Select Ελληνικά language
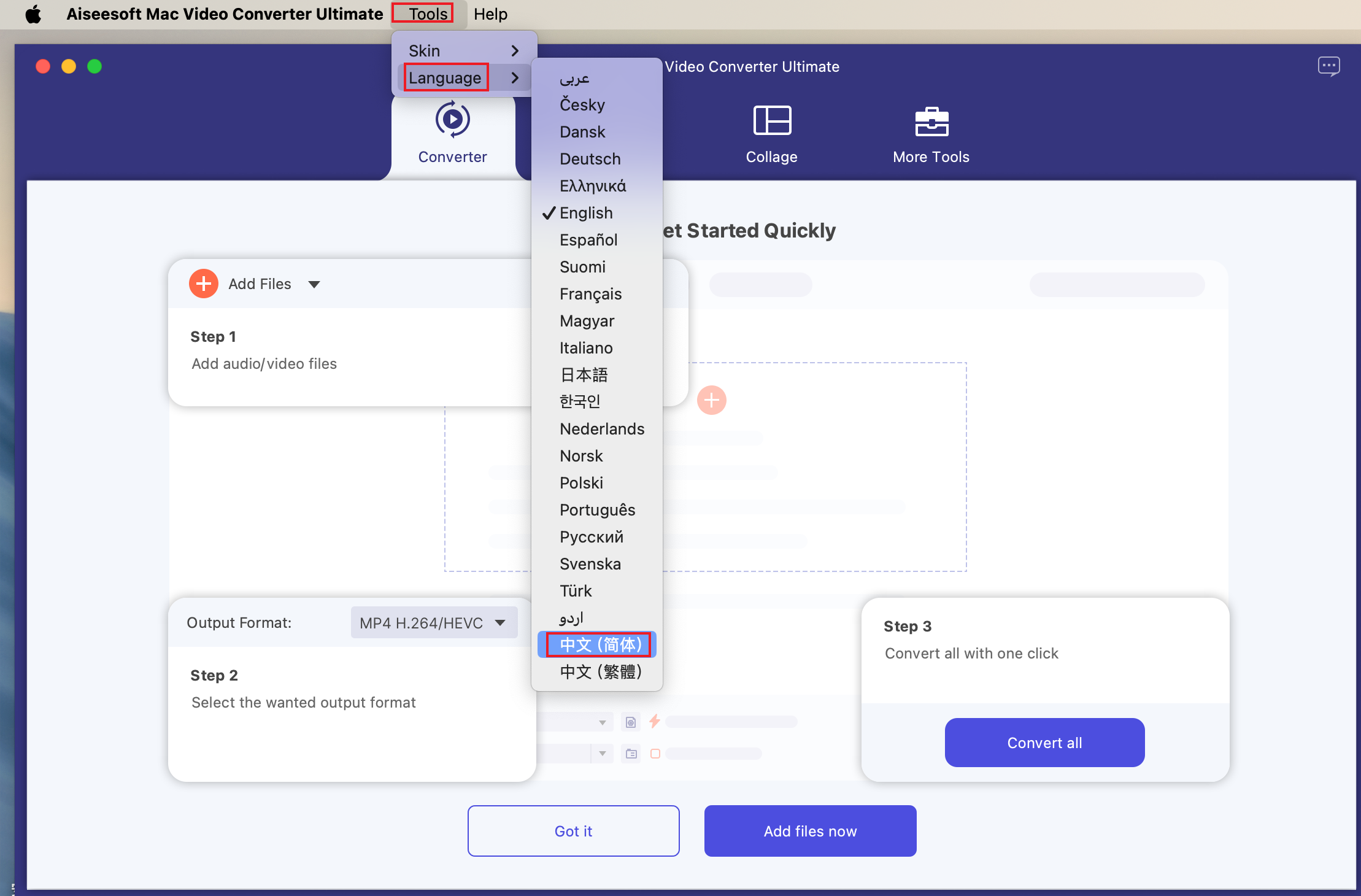Image resolution: width=1361 pixels, height=896 pixels. point(597,185)
